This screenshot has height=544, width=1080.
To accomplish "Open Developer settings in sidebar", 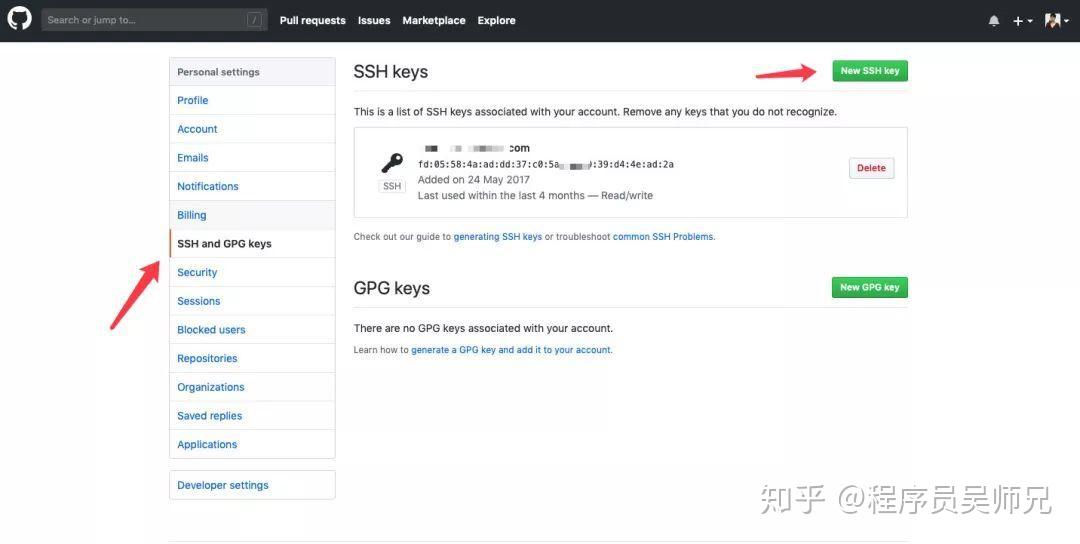I will pyautogui.click(x=223, y=485).
